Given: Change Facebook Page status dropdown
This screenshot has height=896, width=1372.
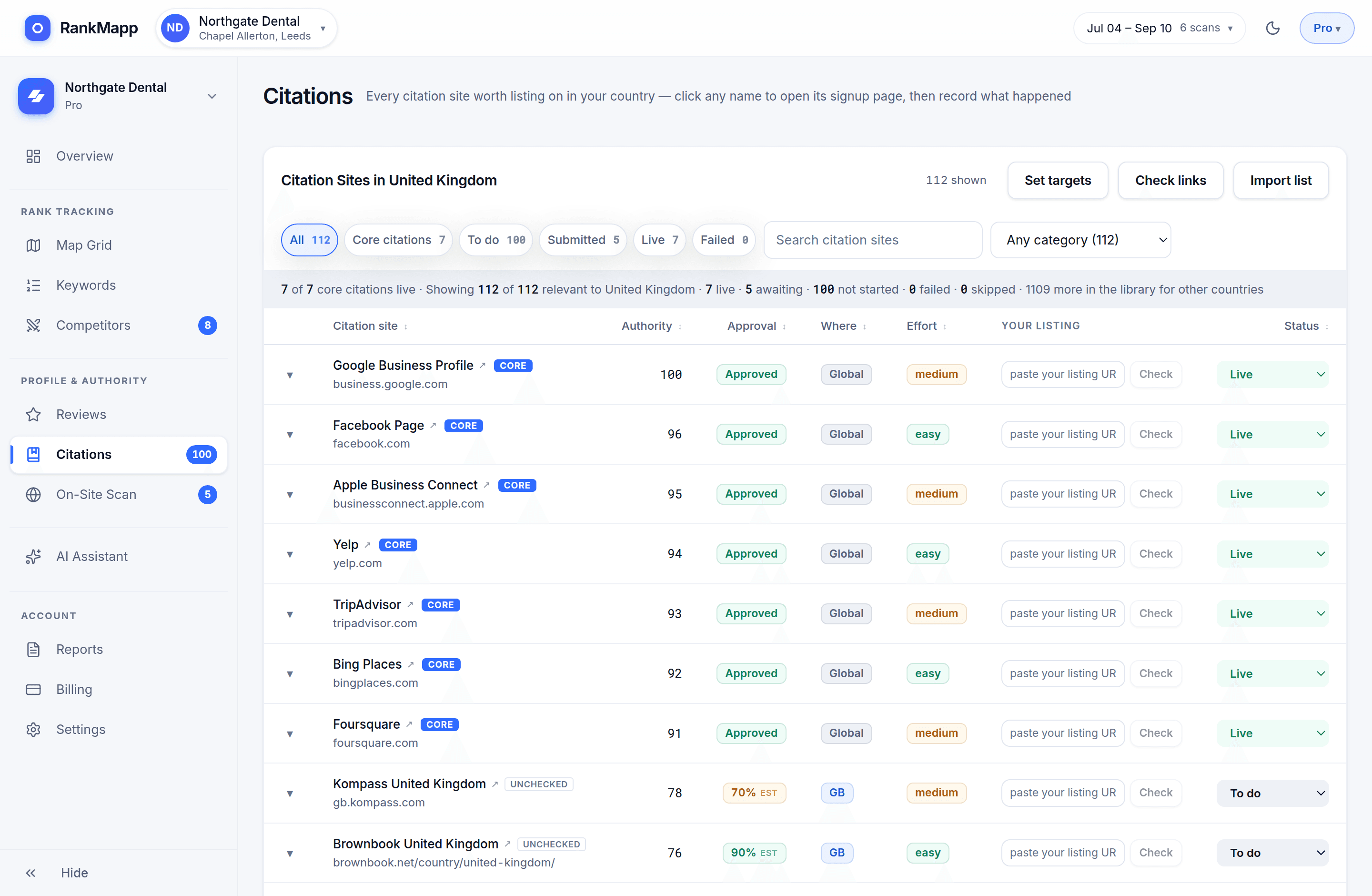Looking at the screenshot, I should 1272,434.
